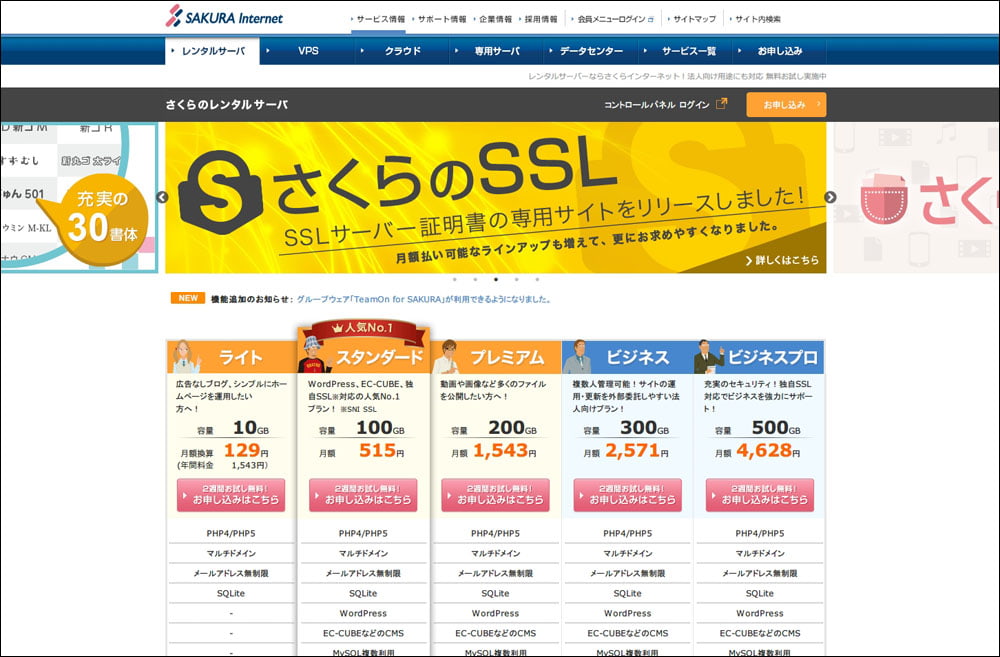This screenshot has height=657, width=1000.
Task: Show the previous carousel banner arrow
Action: pos(162,197)
